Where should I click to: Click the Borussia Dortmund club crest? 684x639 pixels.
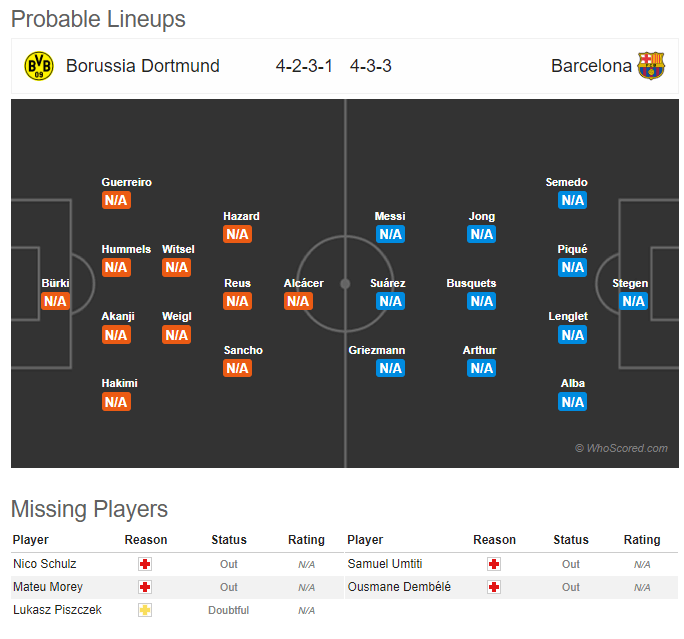[39, 66]
